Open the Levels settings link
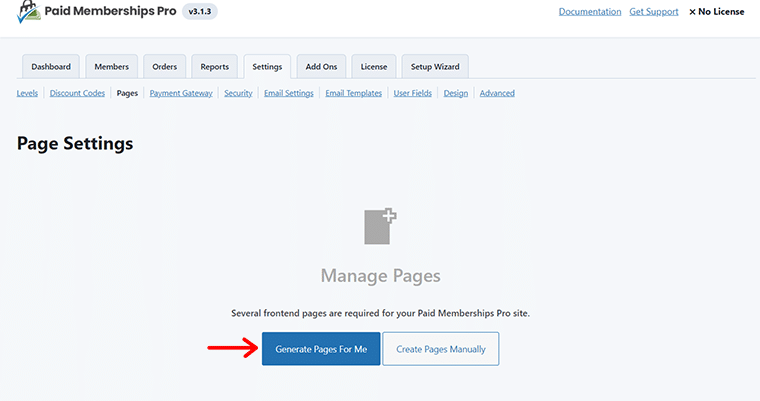Viewport: 760px width, 401px height. pos(27,93)
